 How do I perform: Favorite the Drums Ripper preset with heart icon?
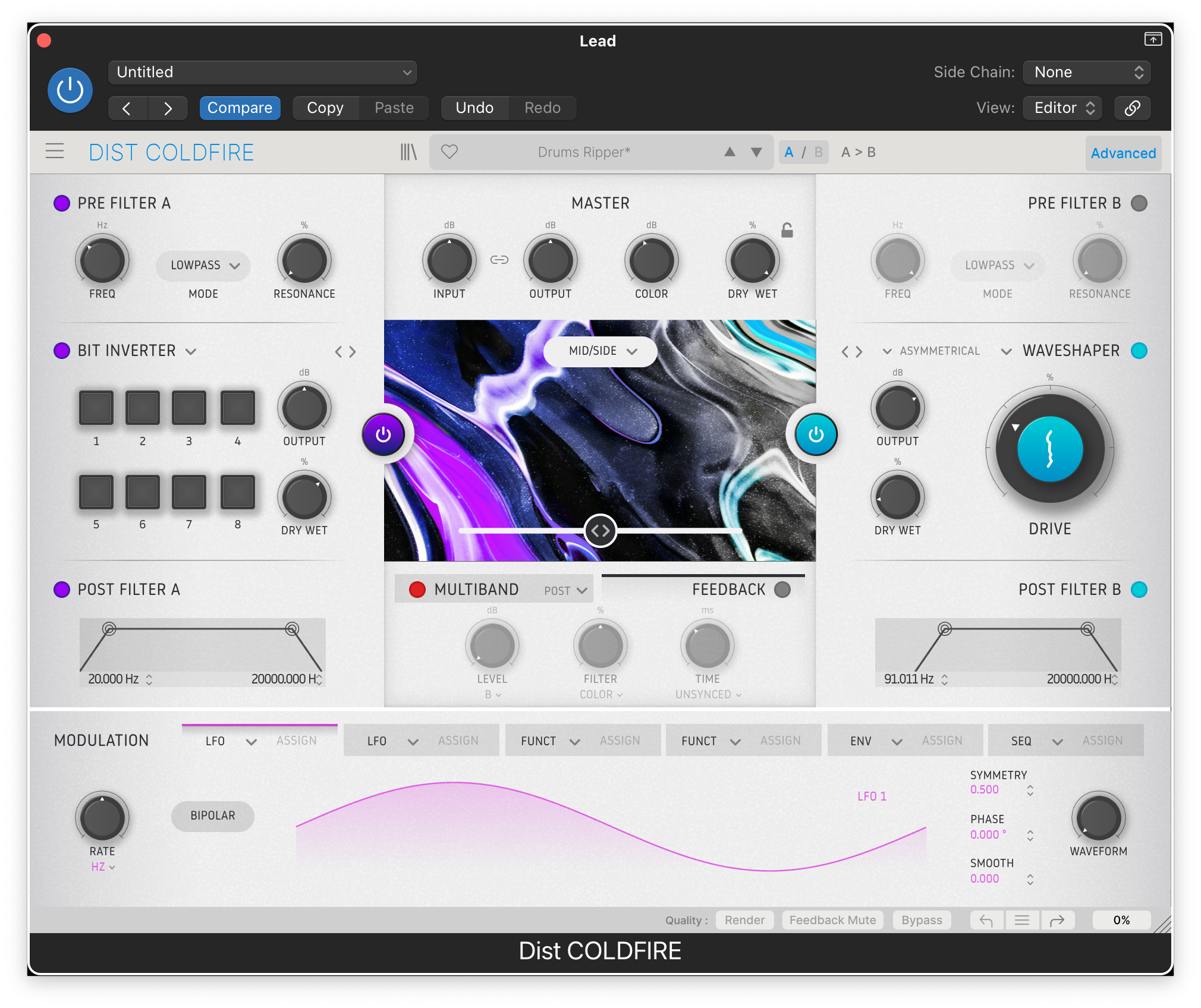click(x=449, y=152)
